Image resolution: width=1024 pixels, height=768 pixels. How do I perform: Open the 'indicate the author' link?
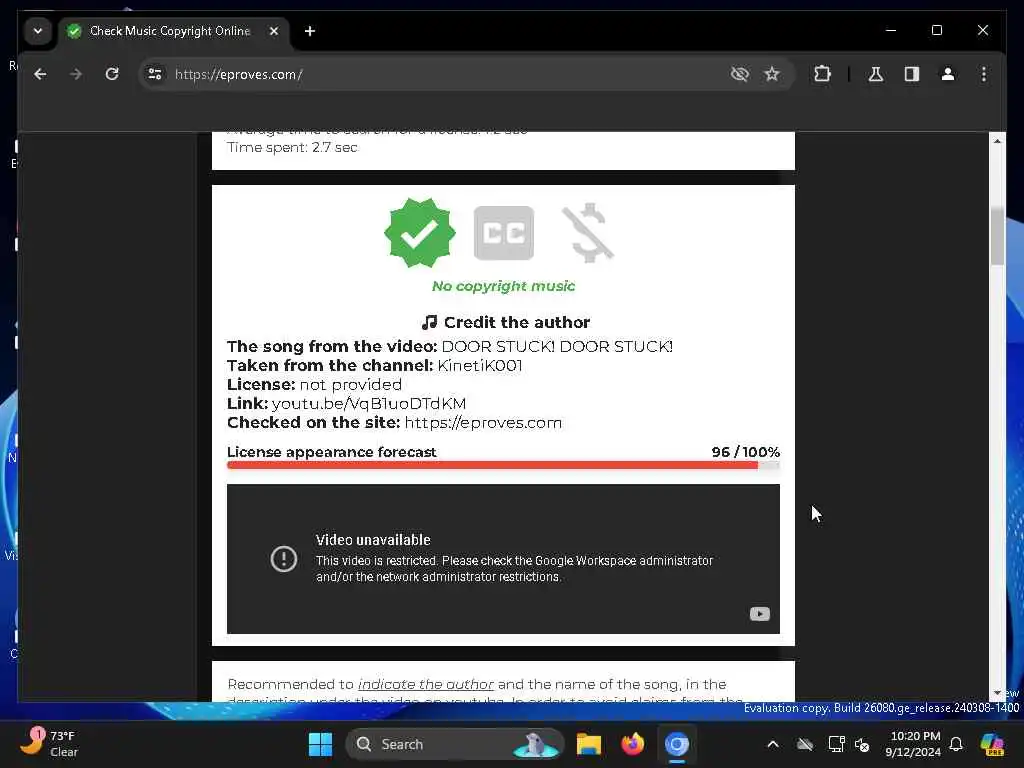click(x=425, y=684)
